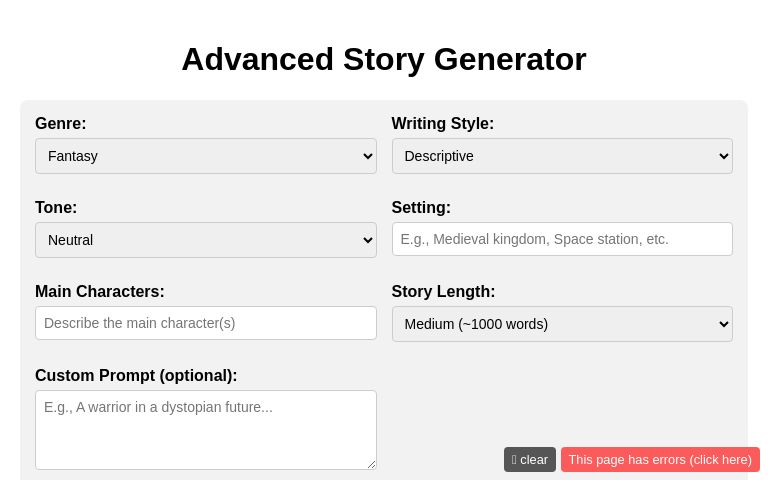Click the Story Length label

click(443, 292)
